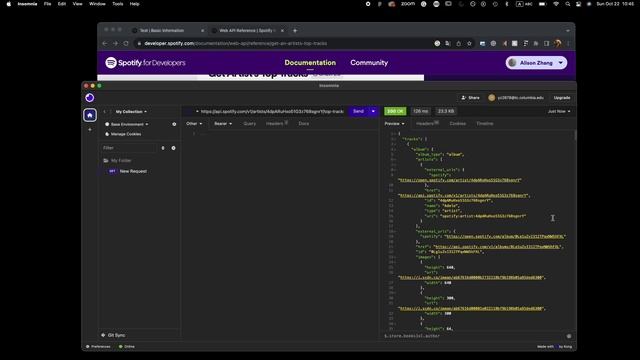Click the 23.3 KB response size badge
Viewport: 640px width, 360px height.
[446, 111]
